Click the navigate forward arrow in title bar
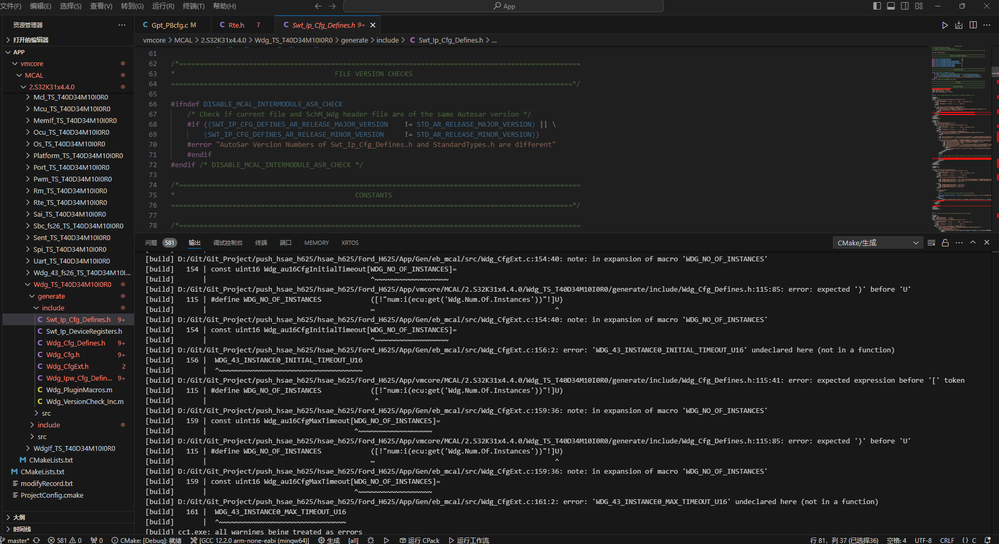The height and width of the screenshot is (544, 999). click(332, 6)
